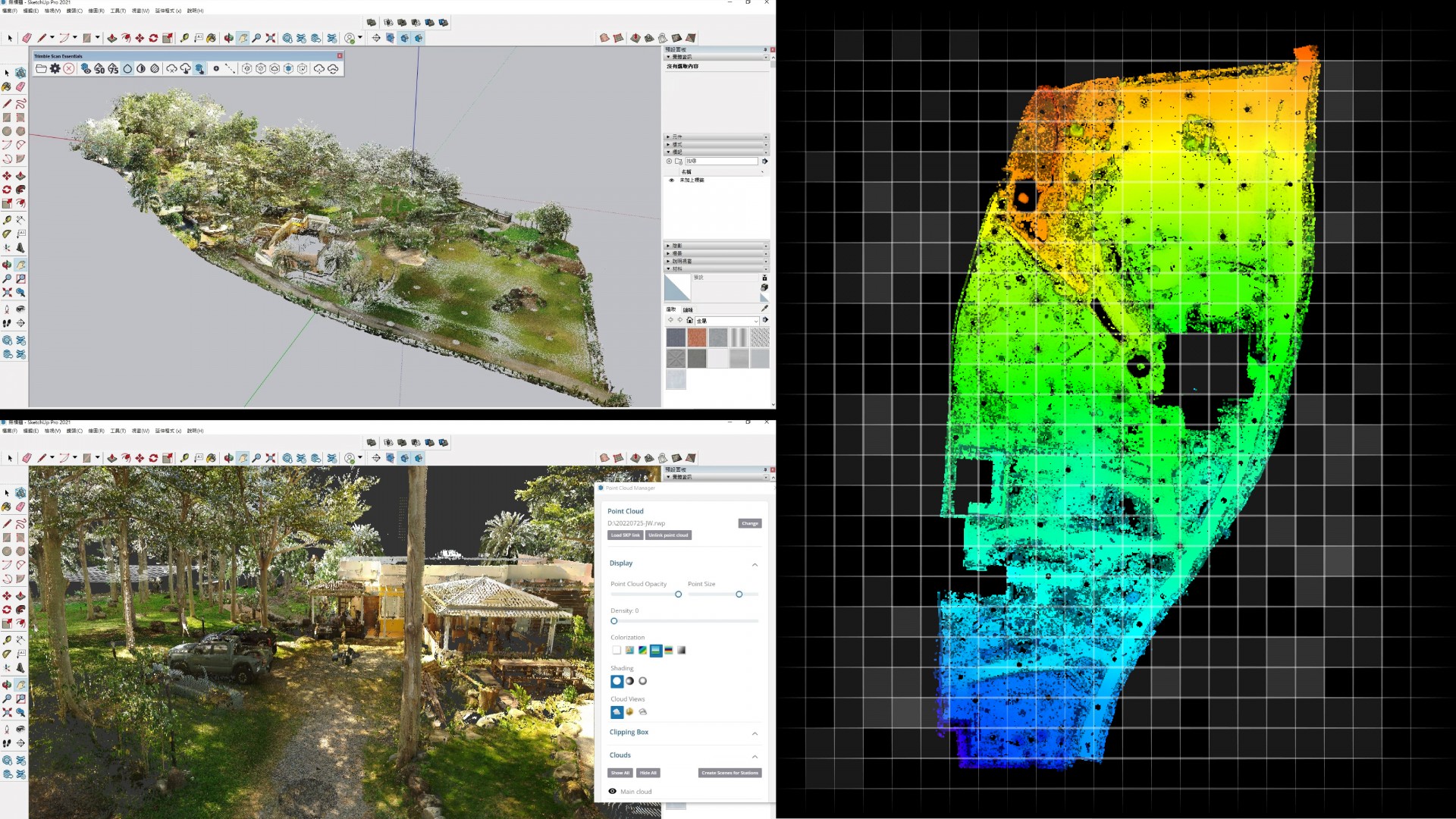Select the Eraser tool in top window toolbar
The image size is (1456, 819).
(27, 38)
